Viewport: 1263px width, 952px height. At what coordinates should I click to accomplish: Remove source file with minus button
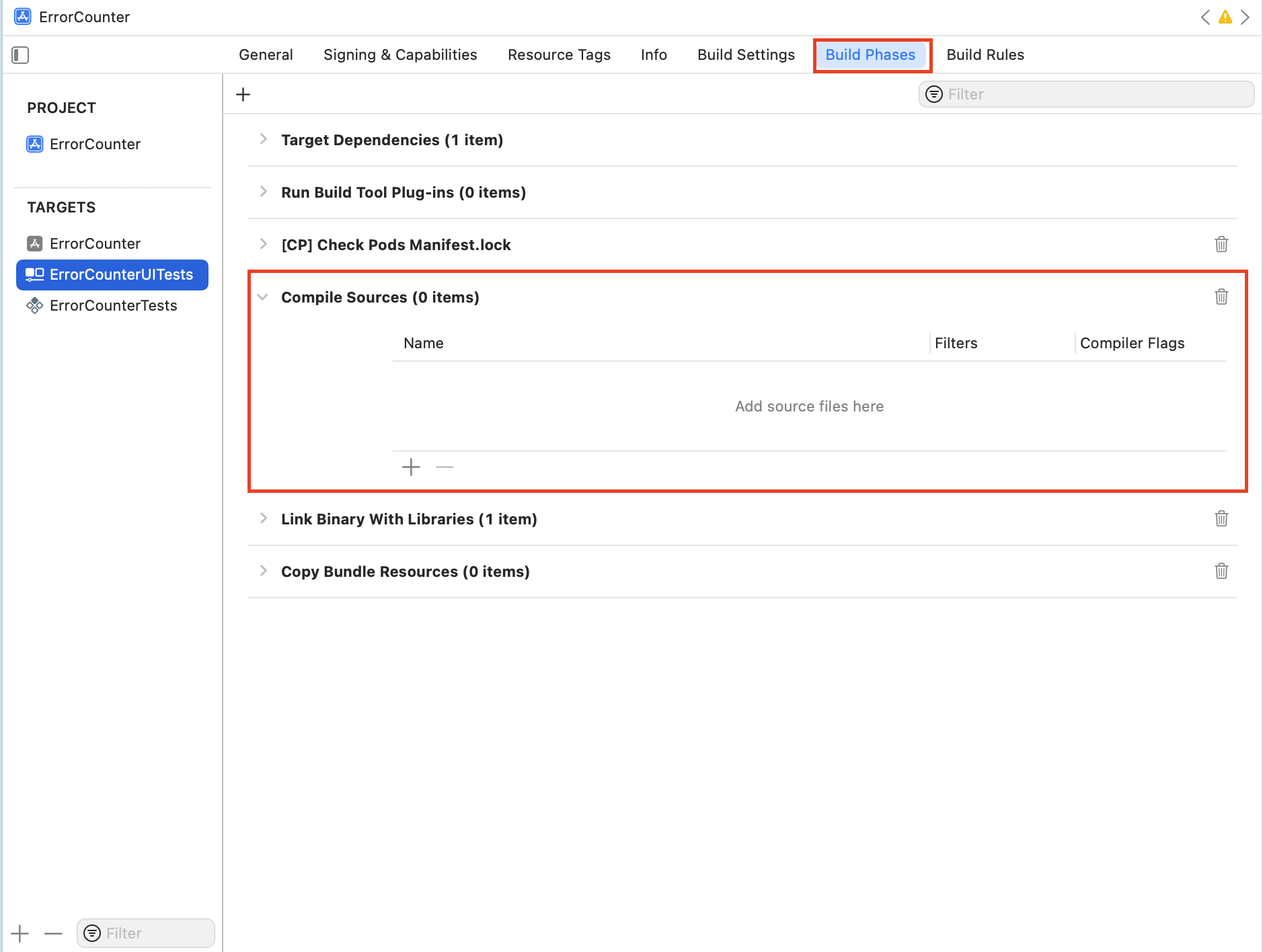[445, 467]
